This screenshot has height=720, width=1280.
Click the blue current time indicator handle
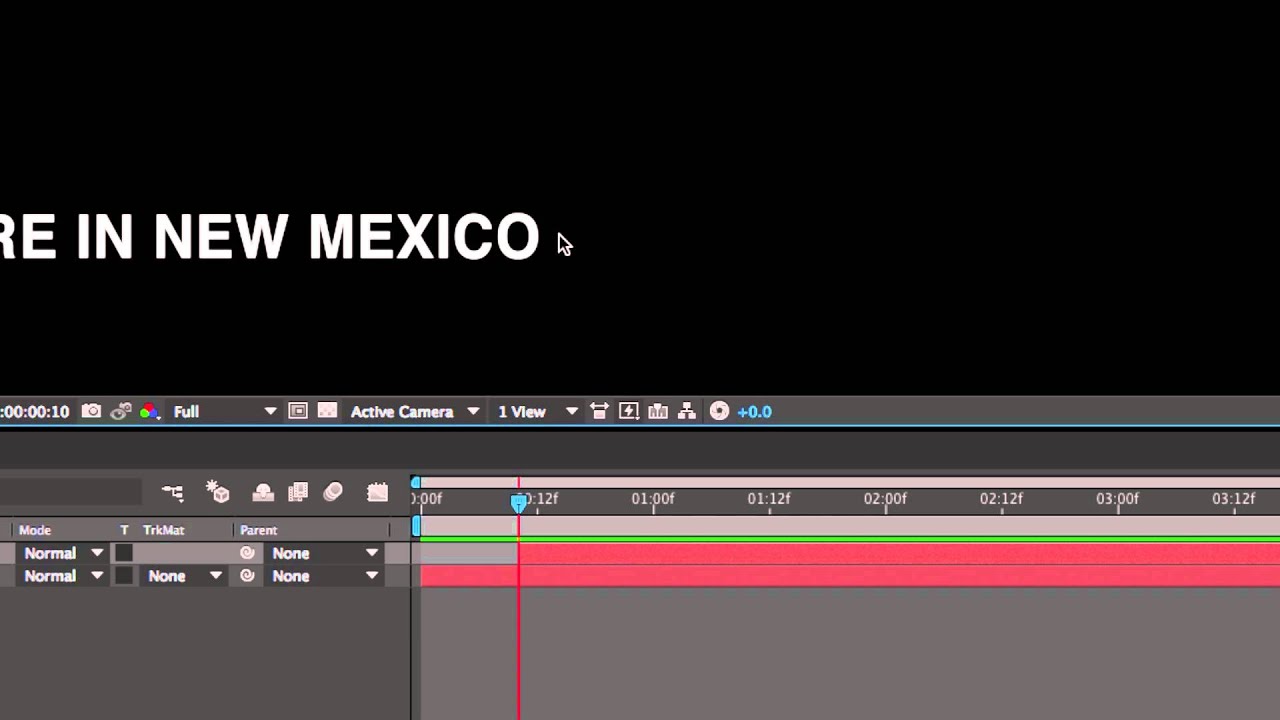(519, 502)
